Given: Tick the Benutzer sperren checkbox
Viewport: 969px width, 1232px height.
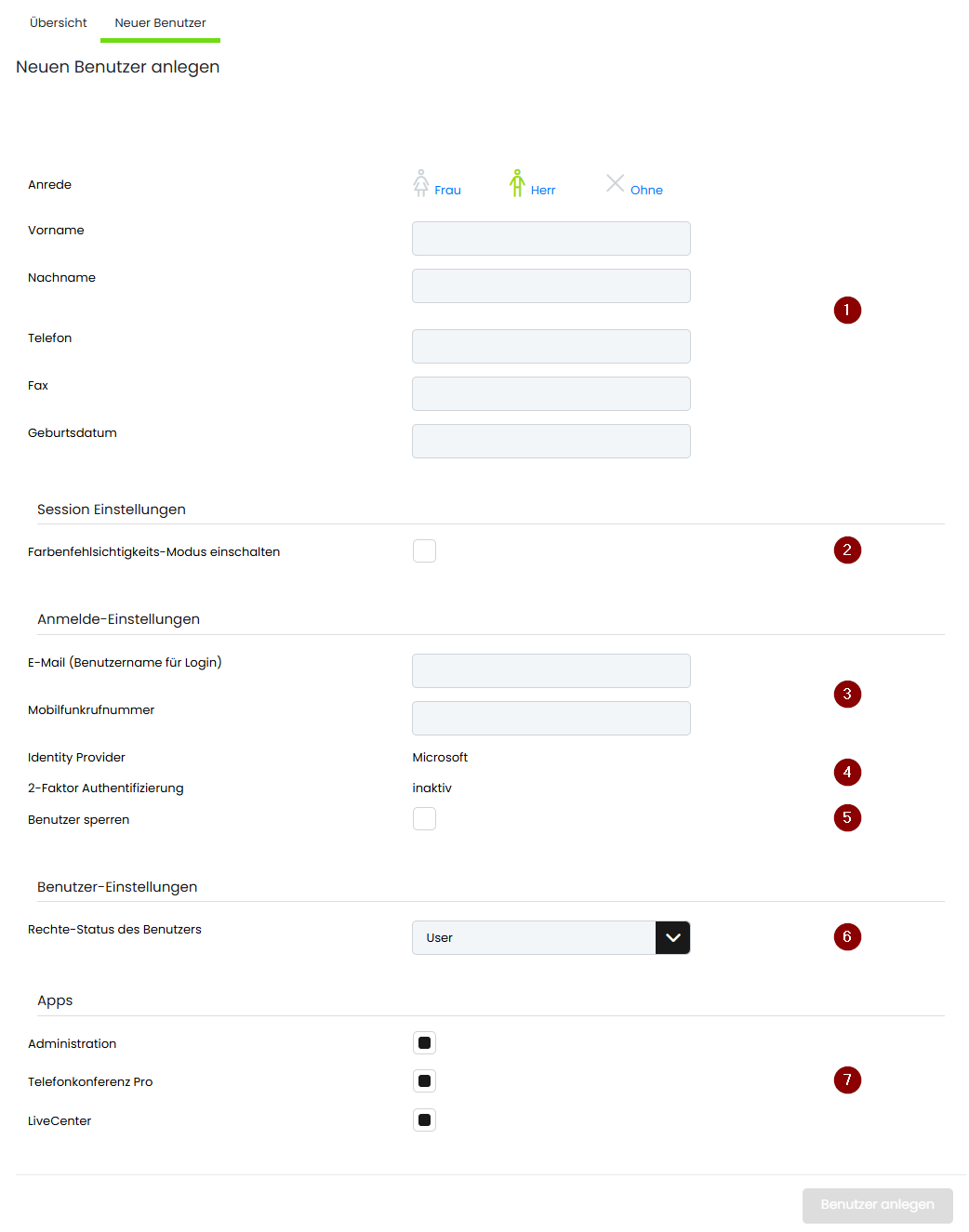Looking at the screenshot, I should coord(424,818).
